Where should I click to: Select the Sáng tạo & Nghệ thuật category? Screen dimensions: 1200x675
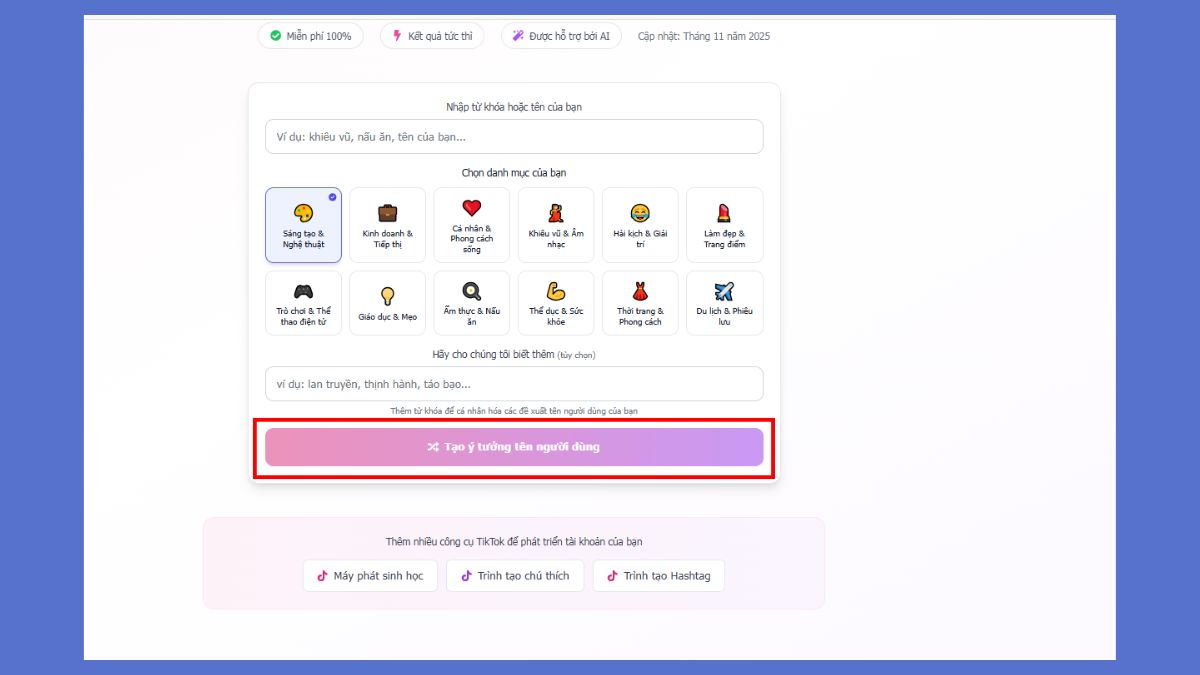click(x=303, y=225)
